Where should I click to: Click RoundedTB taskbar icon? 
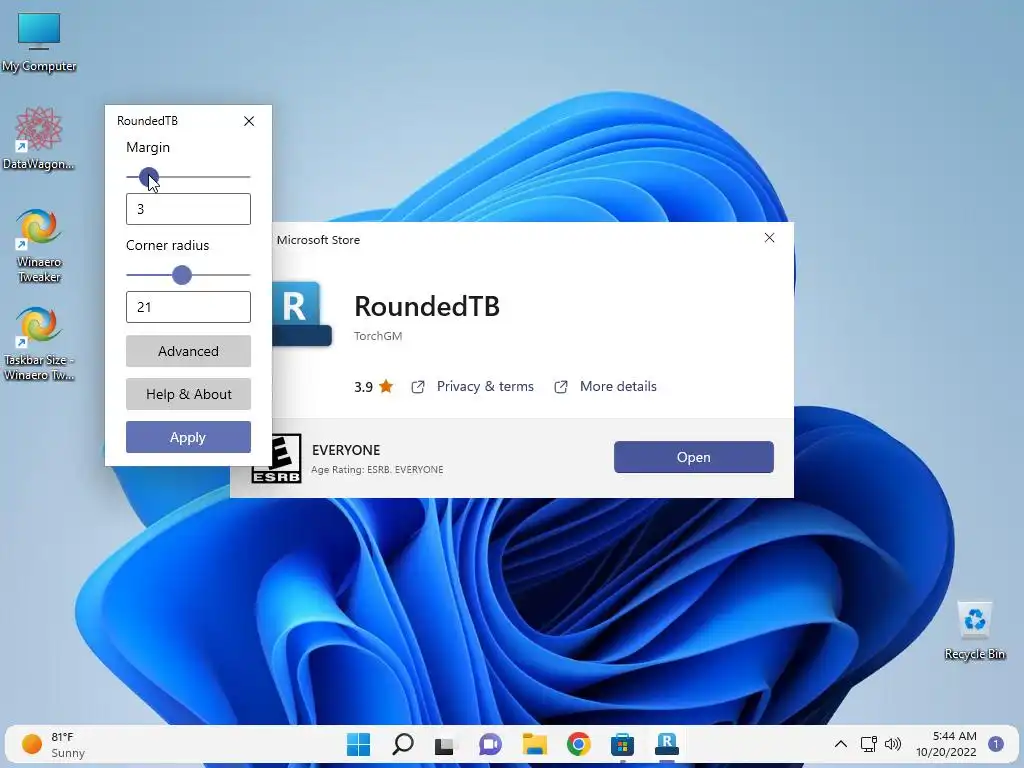[667, 744]
